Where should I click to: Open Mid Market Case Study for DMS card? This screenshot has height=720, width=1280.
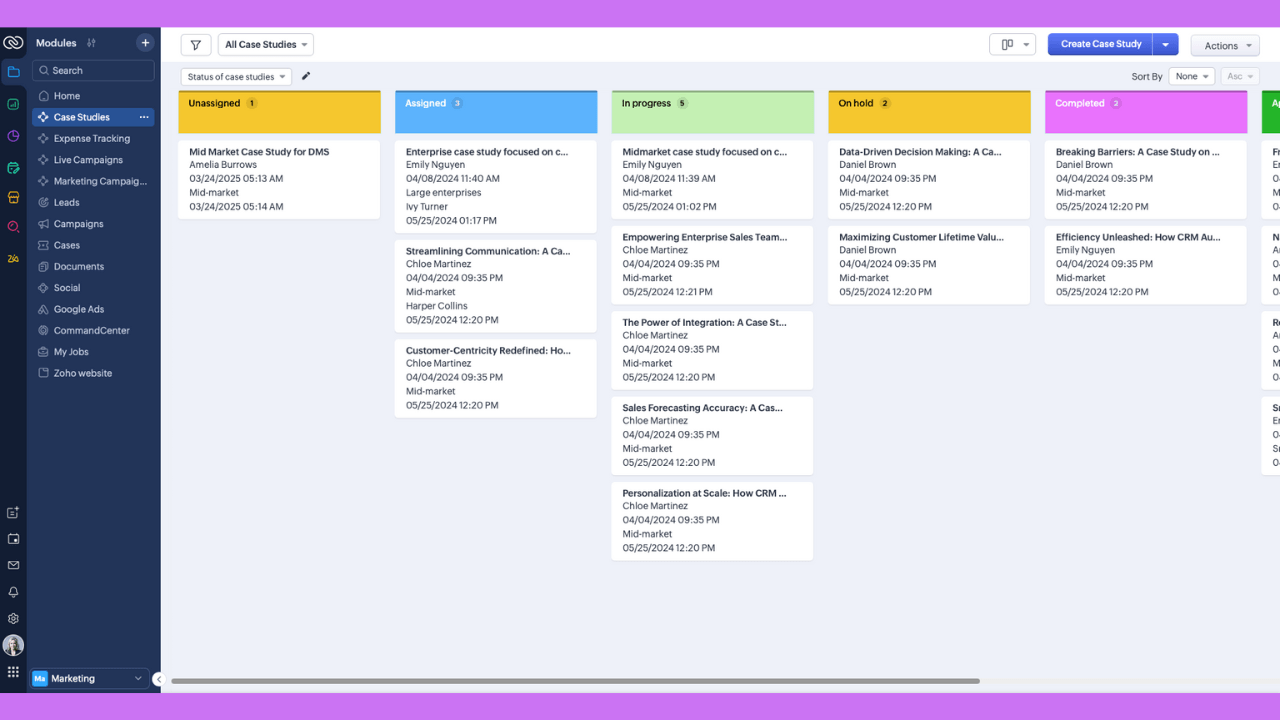pyautogui.click(x=279, y=179)
